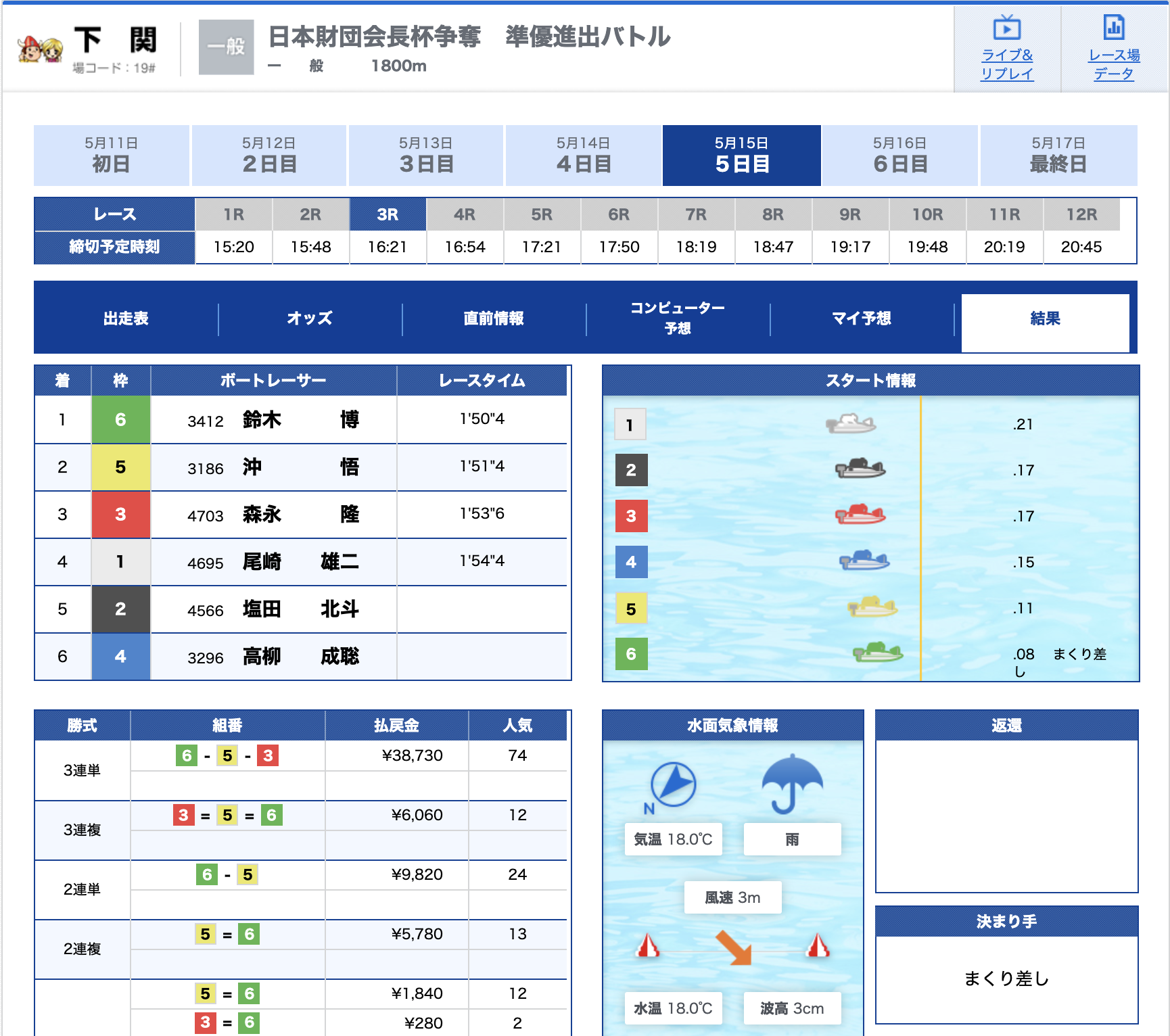Click the rain umbrella weather icon

click(x=792, y=784)
